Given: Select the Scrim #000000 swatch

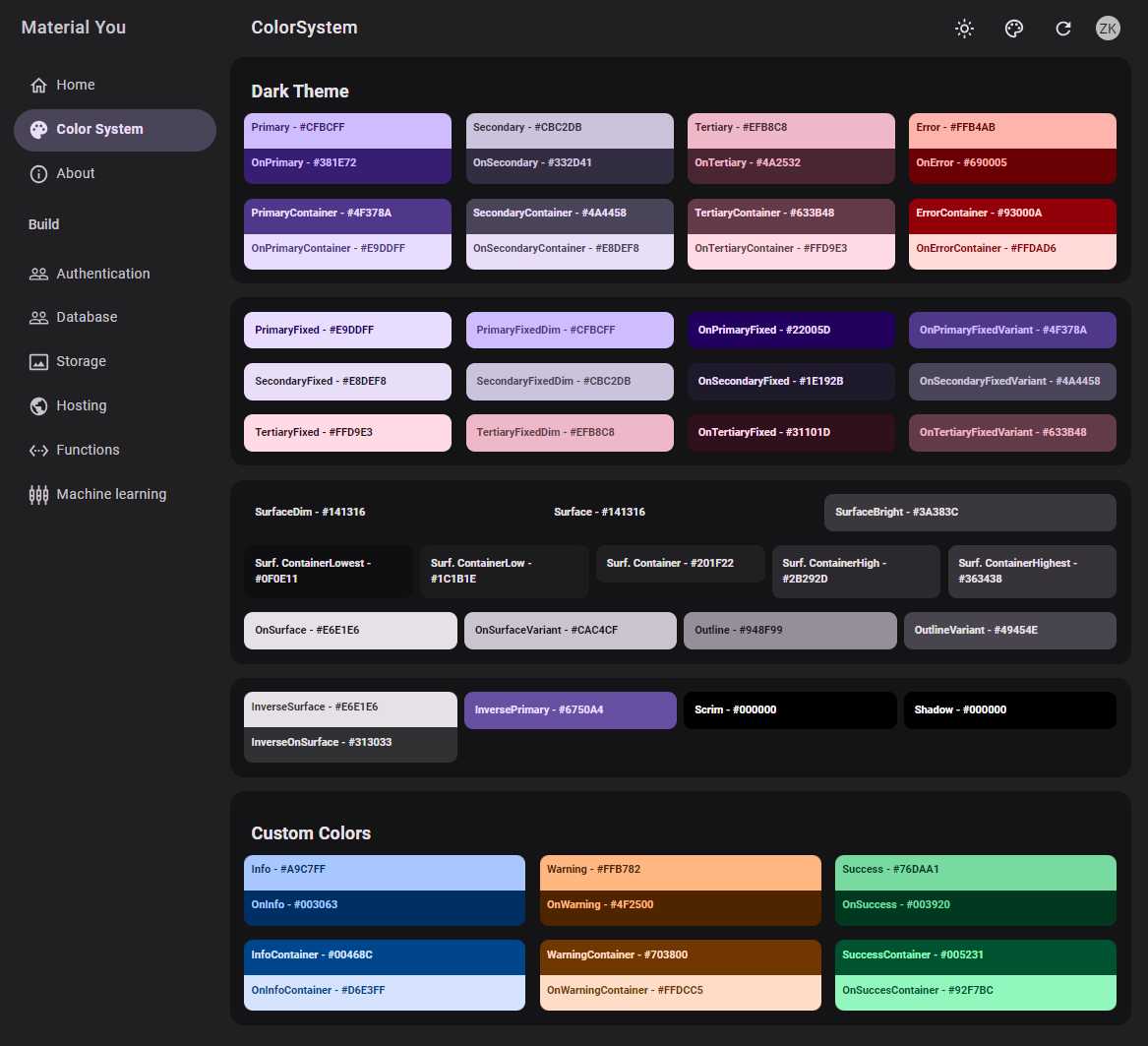Looking at the screenshot, I should pyautogui.click(x=790, y=710).
